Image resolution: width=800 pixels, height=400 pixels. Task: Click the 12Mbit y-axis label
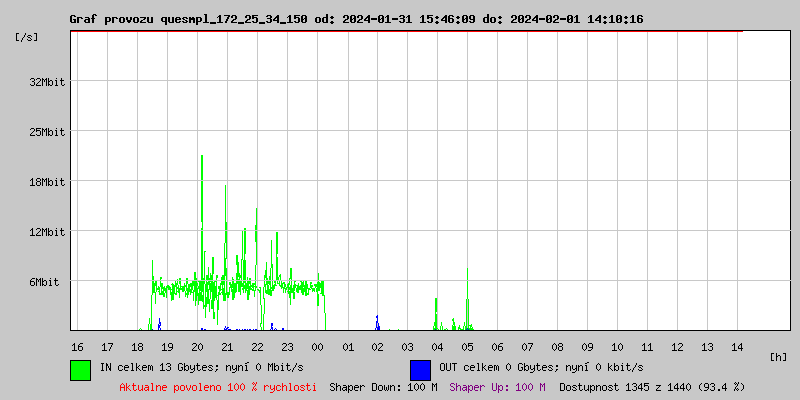(x=47, y=232)
